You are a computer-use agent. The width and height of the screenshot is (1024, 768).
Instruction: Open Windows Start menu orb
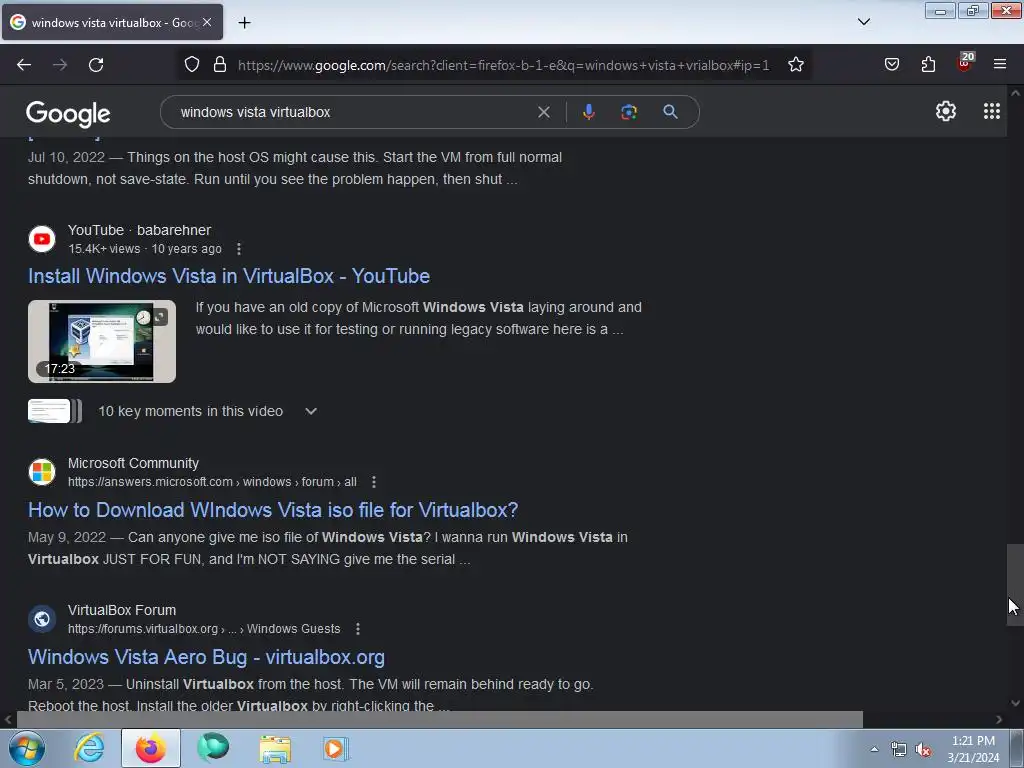(27, 748)
